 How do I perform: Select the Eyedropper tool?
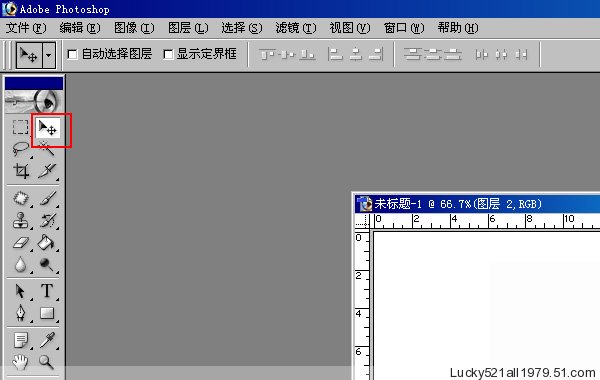[47, 340]
